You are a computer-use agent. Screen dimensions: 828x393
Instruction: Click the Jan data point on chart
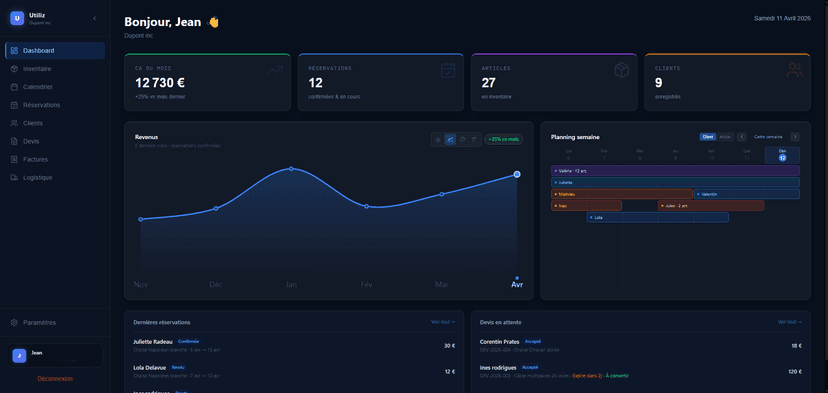[x=291, y=169]
